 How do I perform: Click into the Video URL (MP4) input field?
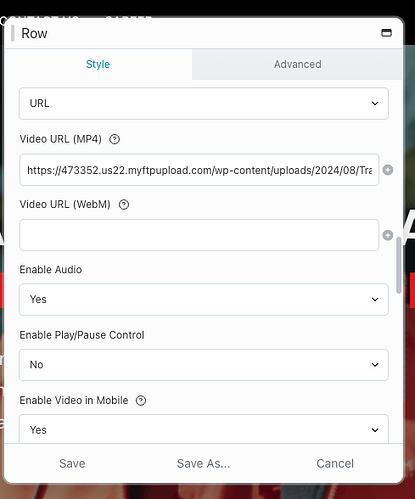199,170
